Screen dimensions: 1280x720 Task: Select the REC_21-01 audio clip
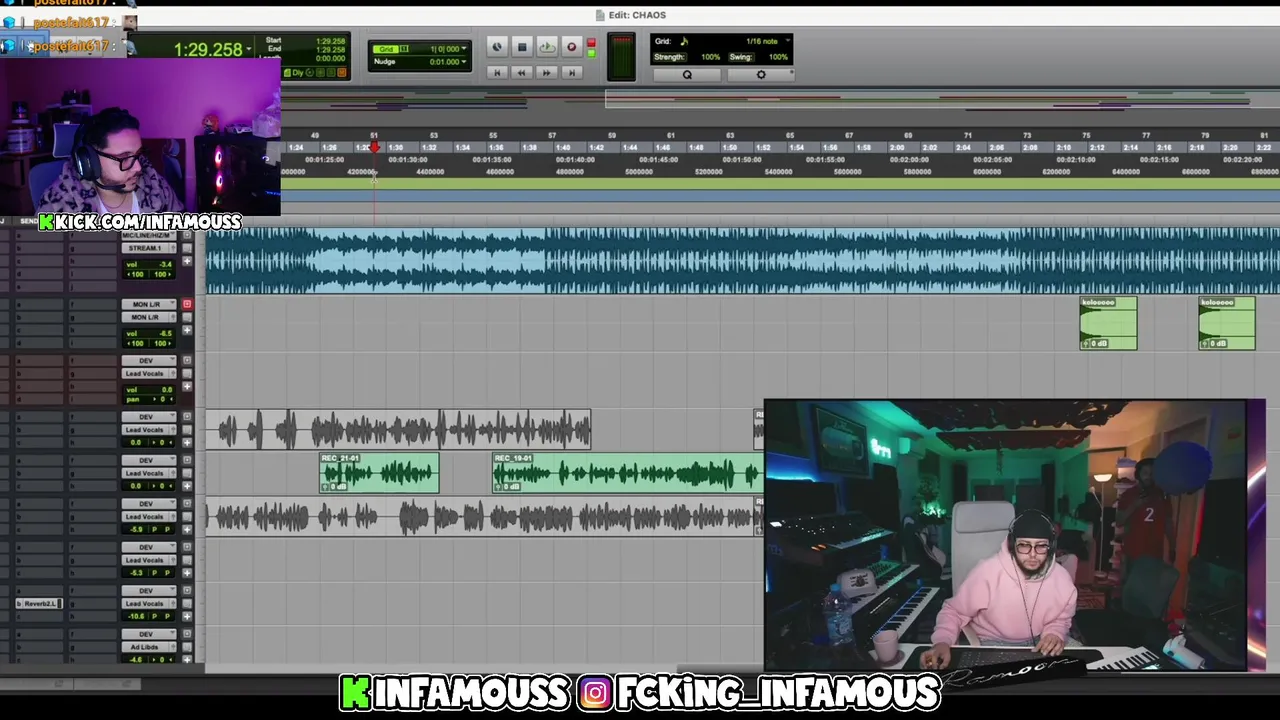[379, 473]
